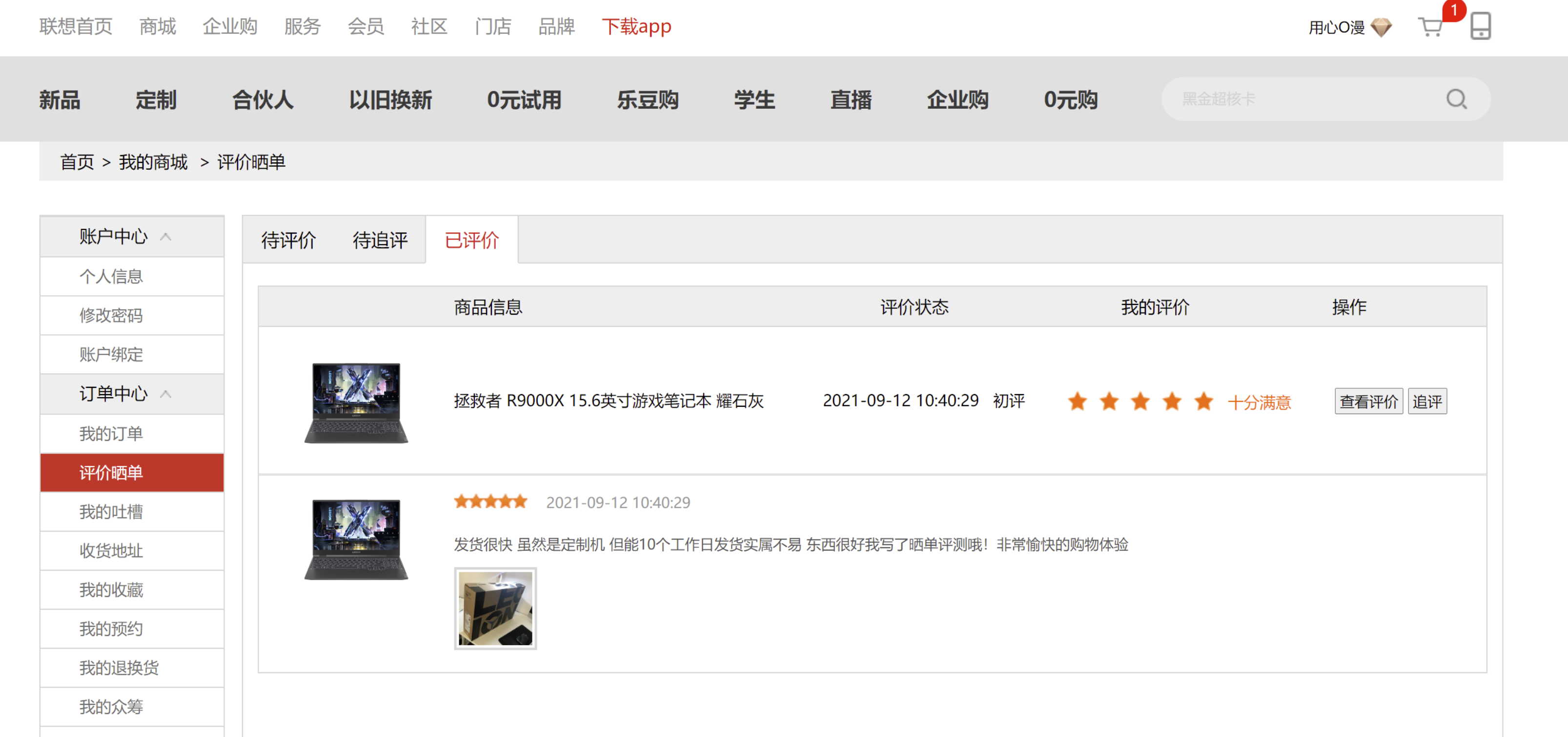The height and width of the screenshot is (737, 1568).
Task: Switch to the 待追评 tab
Action: (380, 240)
